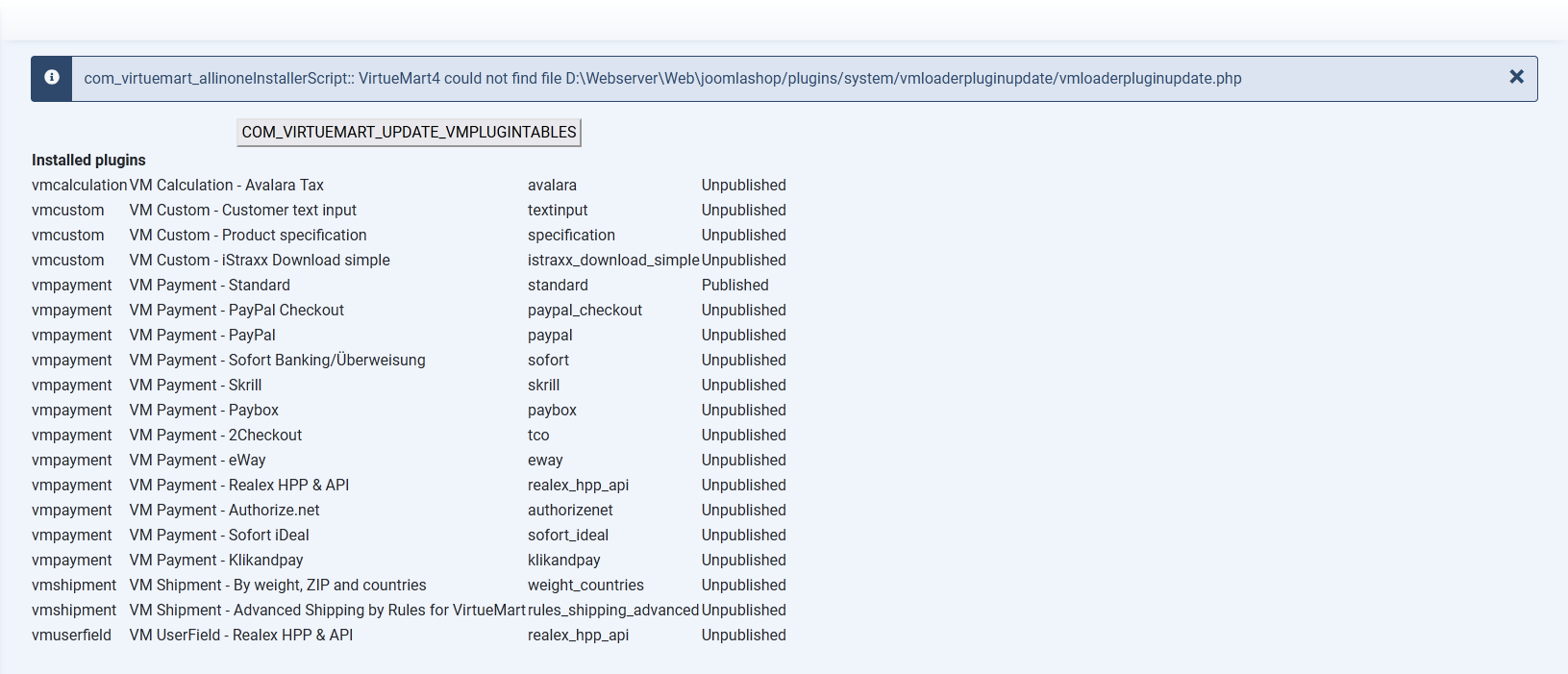Select the tco element for 2Checkout

point(538,436)
